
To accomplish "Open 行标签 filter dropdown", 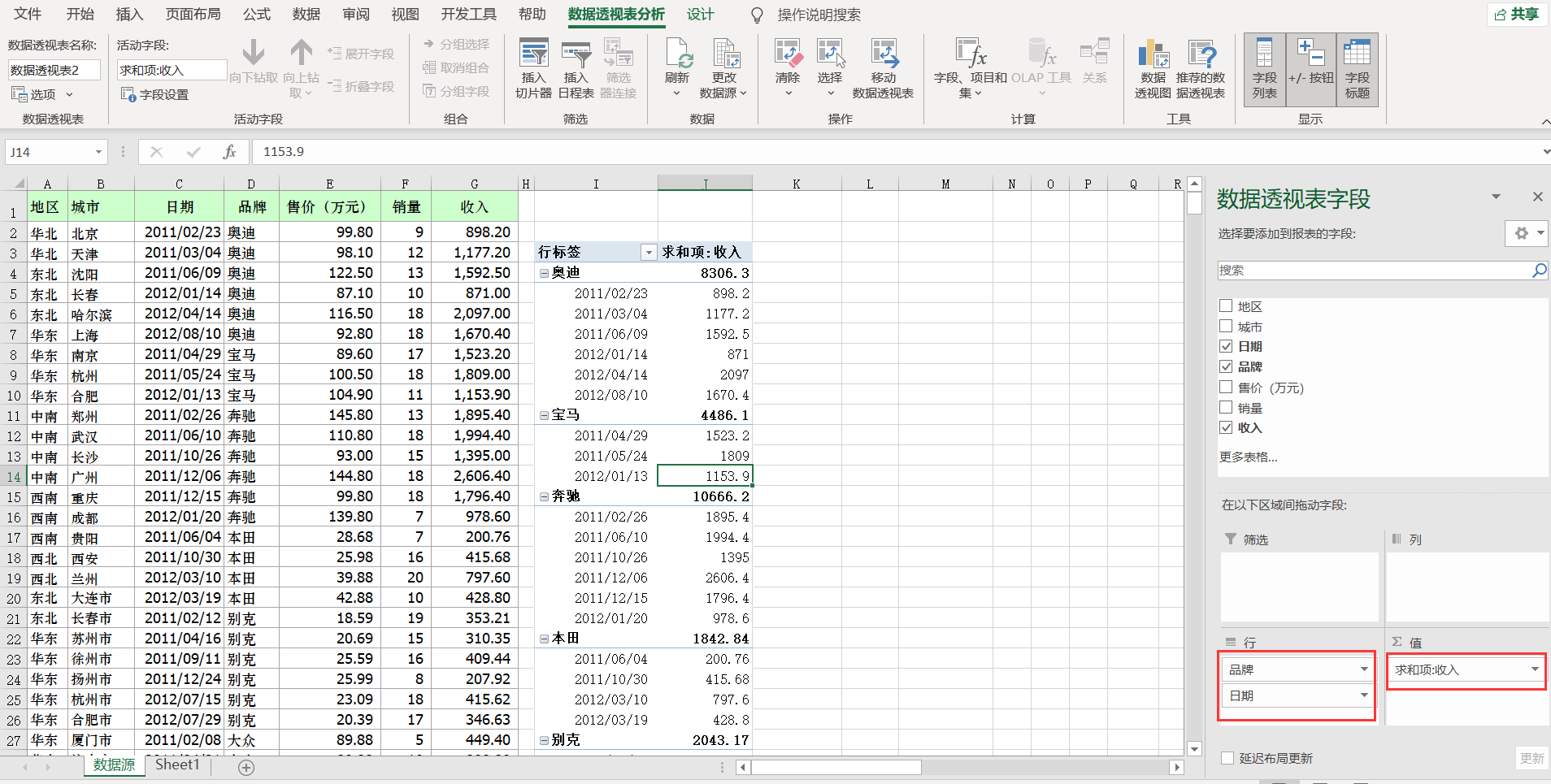I will 648,253.
